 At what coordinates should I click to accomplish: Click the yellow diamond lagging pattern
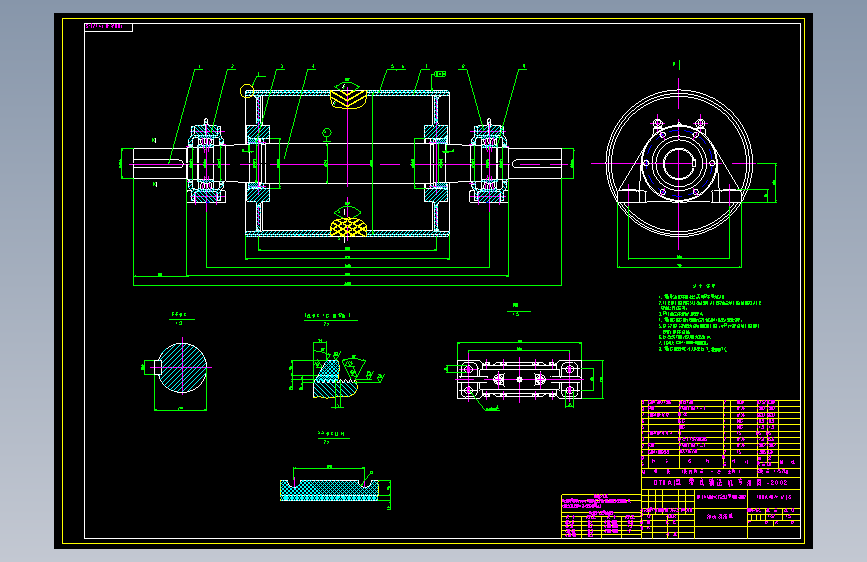(x=348, y=227)
